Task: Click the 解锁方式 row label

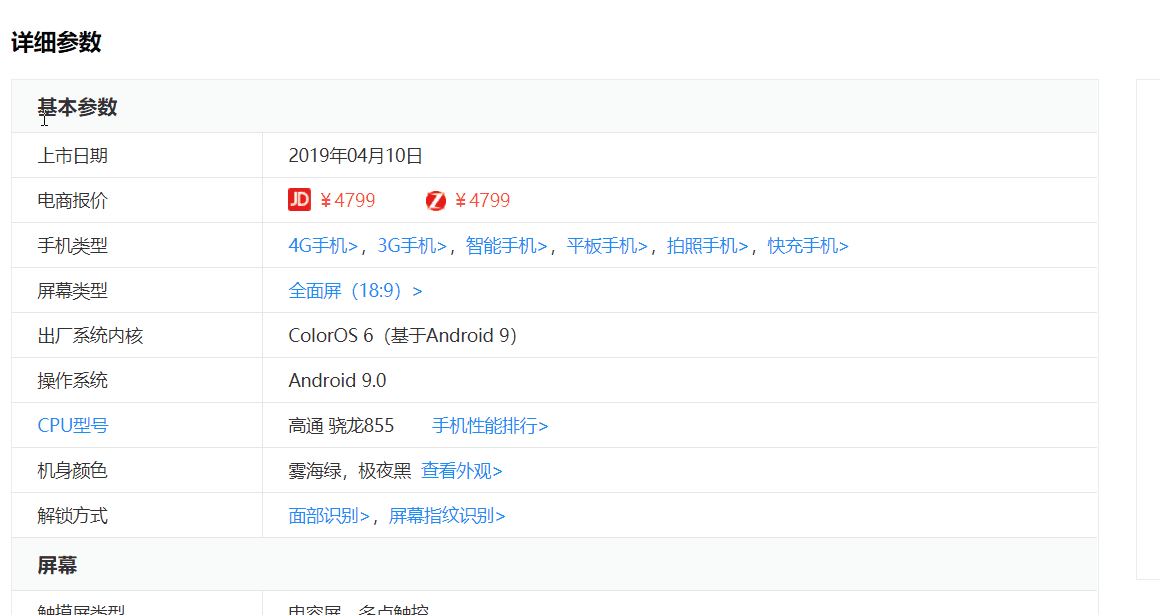Action: click(x=72, y=516)
